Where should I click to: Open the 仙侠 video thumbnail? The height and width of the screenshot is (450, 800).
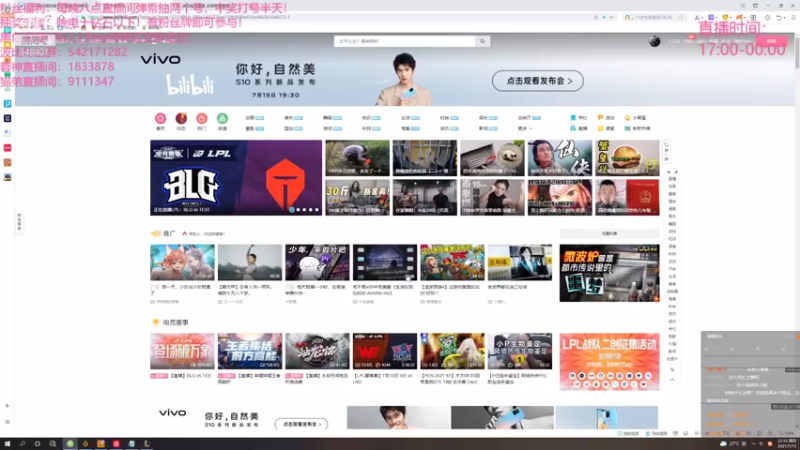[560, 158]
